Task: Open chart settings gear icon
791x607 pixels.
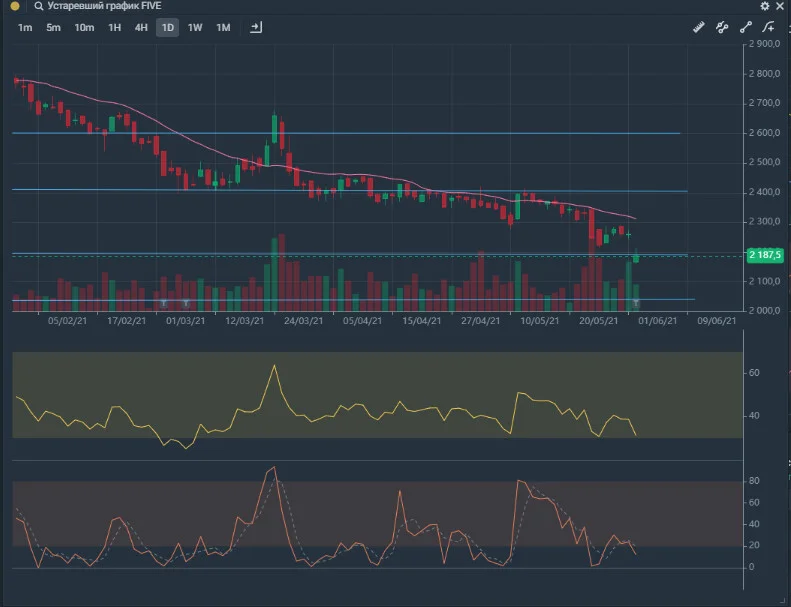Action: click(765, 6)
